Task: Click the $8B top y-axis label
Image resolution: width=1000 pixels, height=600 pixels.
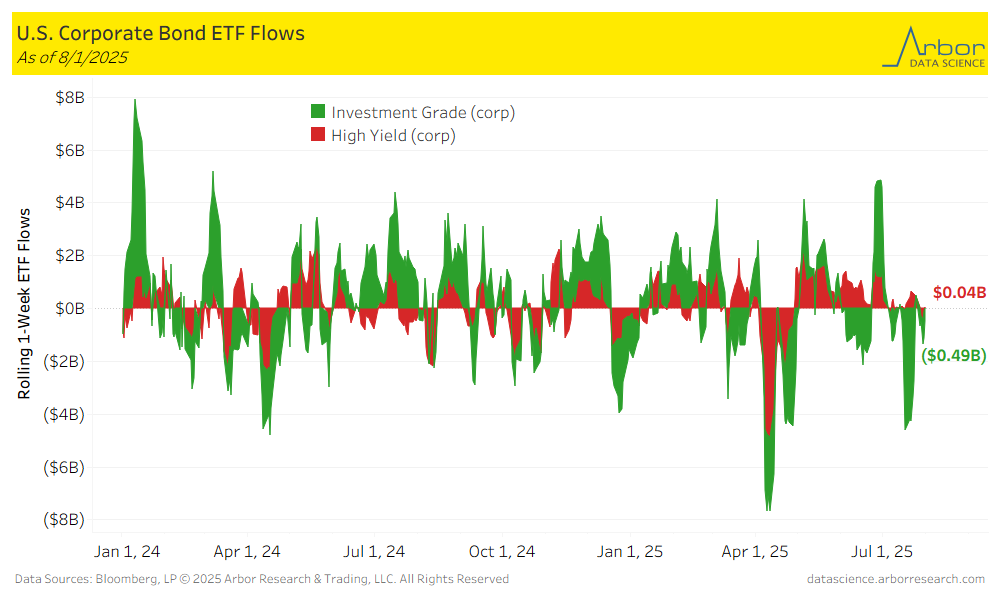Action: tap(72, 97)
